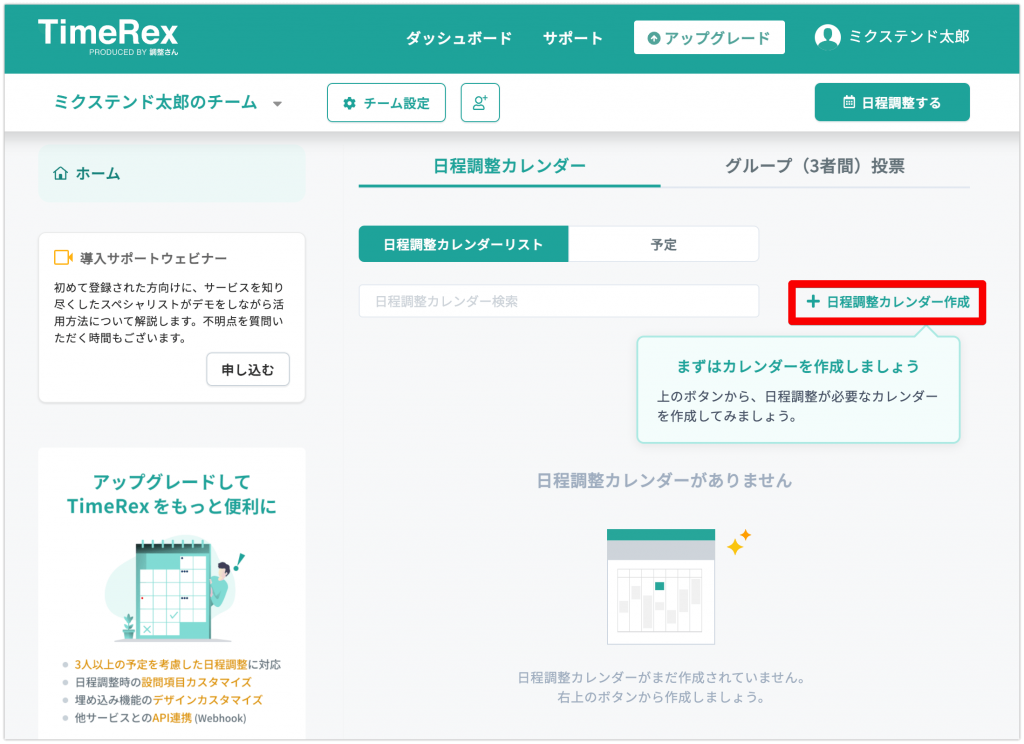Image resolution: width=1024 pixels, height=744 pixels.
Task: Select the ホーム home icon in sidebar
Action: tap(62, 172)
